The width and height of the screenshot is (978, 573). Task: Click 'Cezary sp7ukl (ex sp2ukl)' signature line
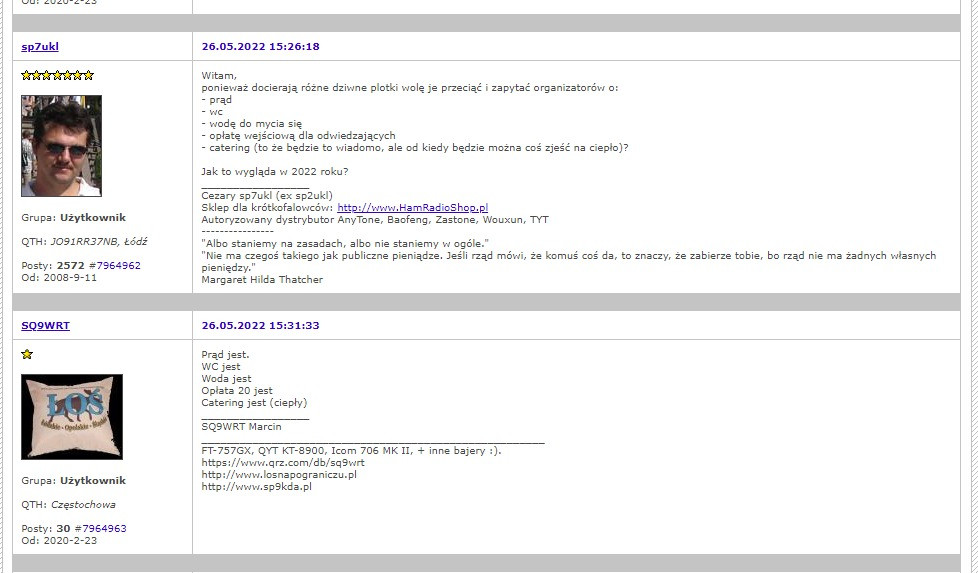(x=267, y=196)
